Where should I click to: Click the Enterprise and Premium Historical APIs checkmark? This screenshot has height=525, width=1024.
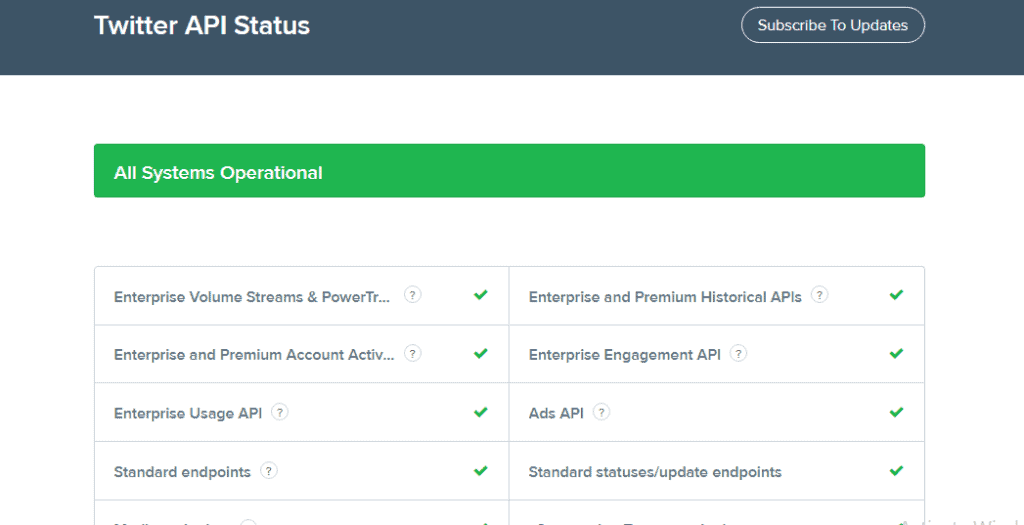click(x=897, y=295)
